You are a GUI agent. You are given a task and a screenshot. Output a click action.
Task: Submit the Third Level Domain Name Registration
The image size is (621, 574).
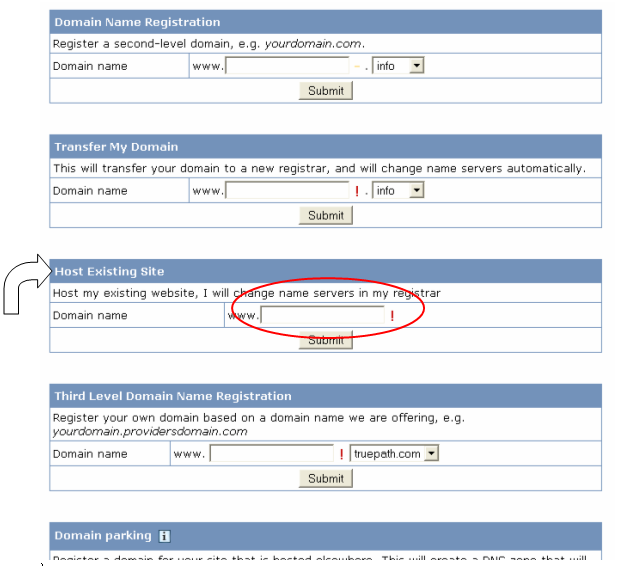click(x=325, y=479)
